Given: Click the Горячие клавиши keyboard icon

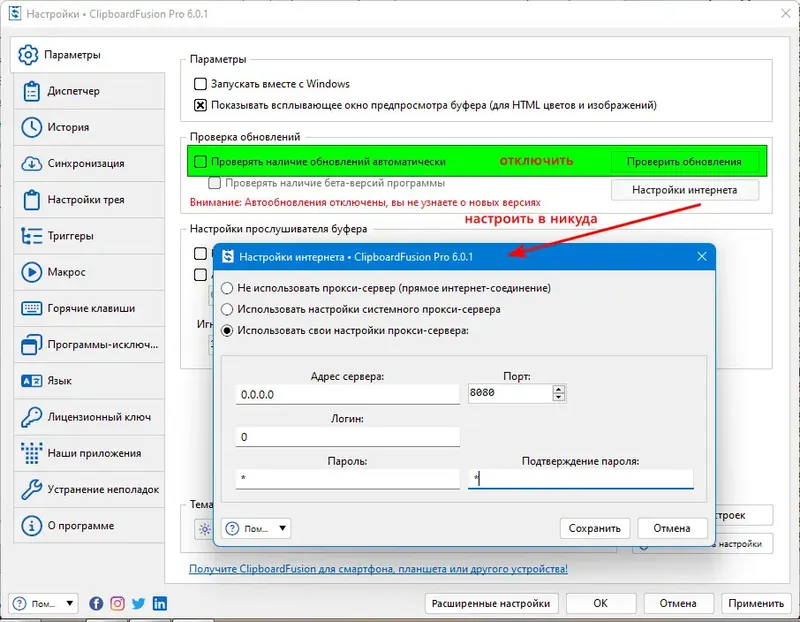Looking at the screenshot, I should (32, 308).
